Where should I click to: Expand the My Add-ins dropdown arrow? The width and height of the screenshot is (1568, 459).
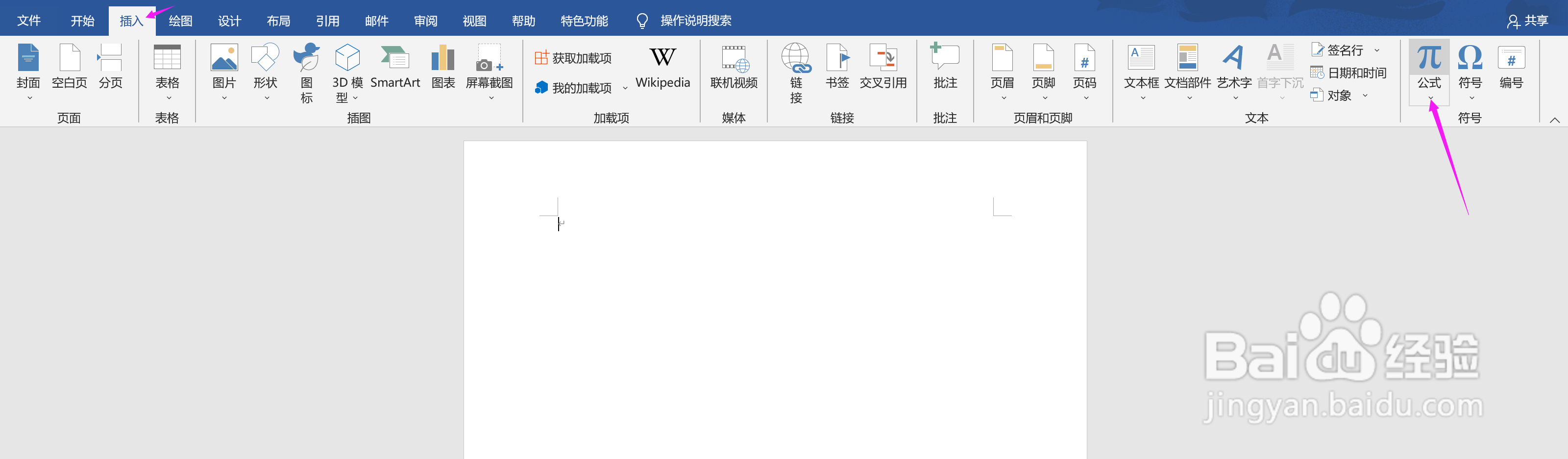coord(625,88)
